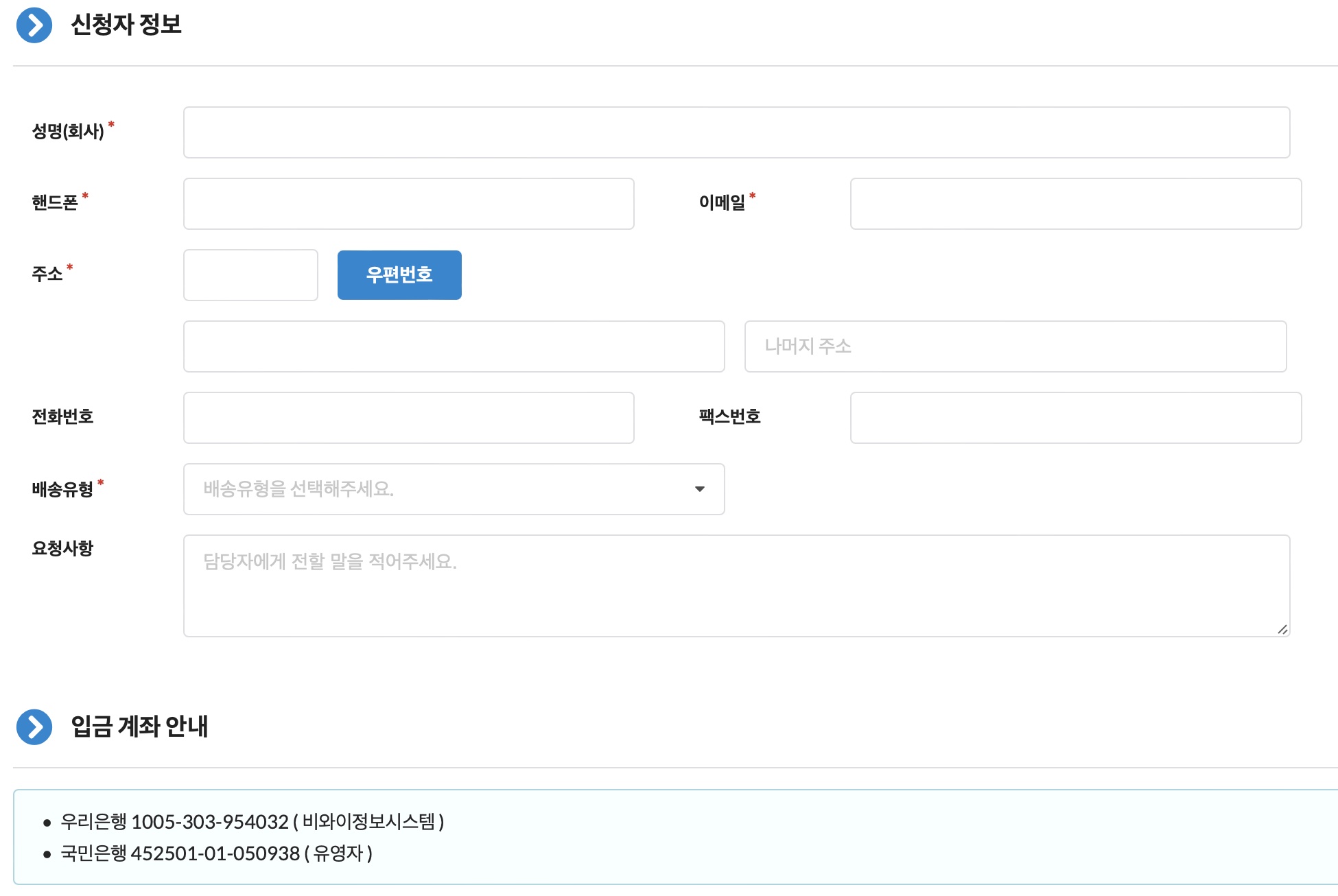
Task: Click the 핸드폰 mobile phone field
Action: click(408, 203)
